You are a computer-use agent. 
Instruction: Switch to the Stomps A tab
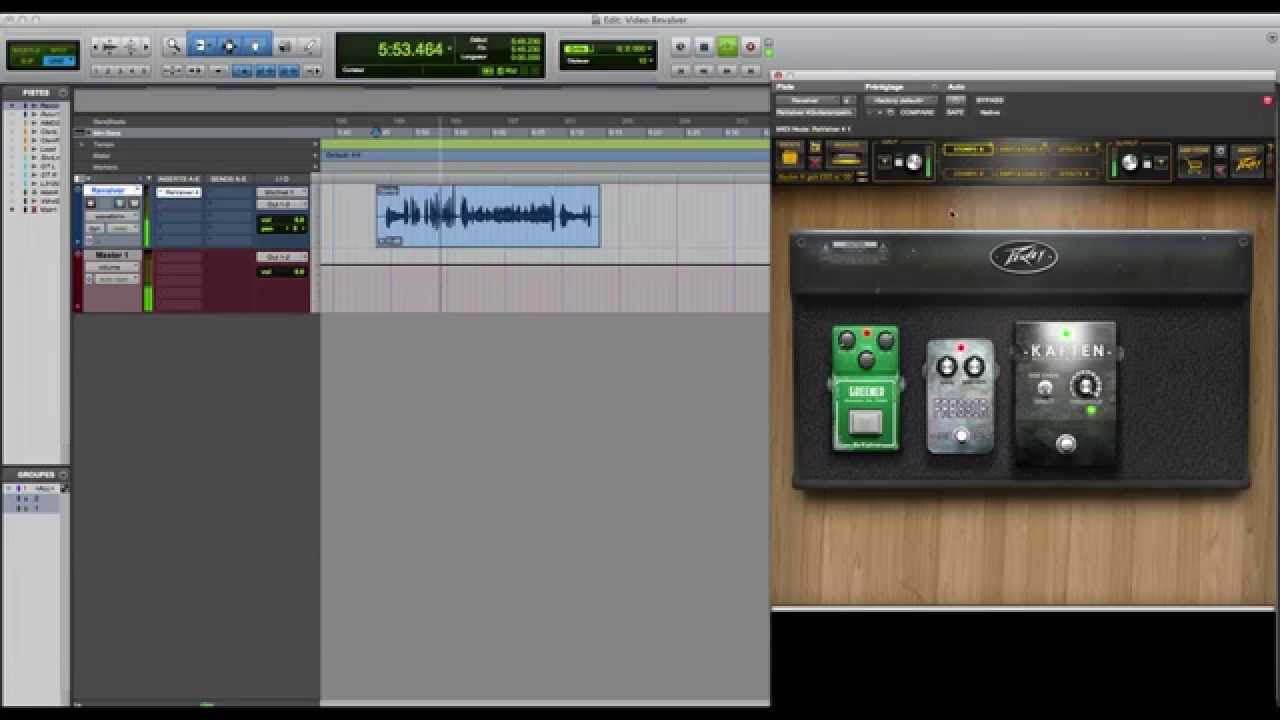[x=967, y=149]
